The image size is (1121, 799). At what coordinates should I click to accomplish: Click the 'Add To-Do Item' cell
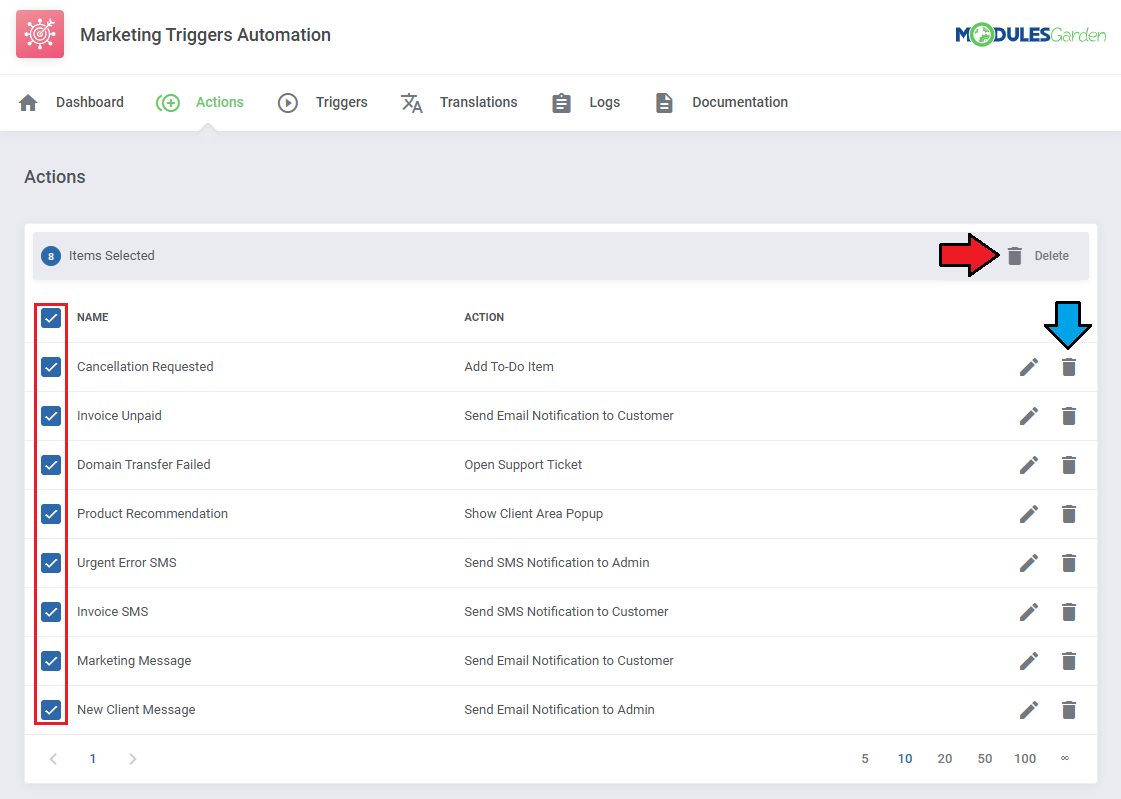click(x=509, y=367)
